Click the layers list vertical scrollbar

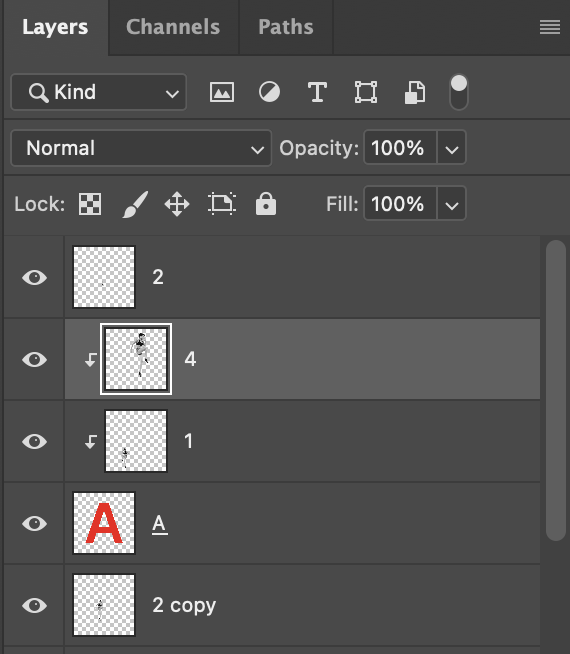pos(555,390)
